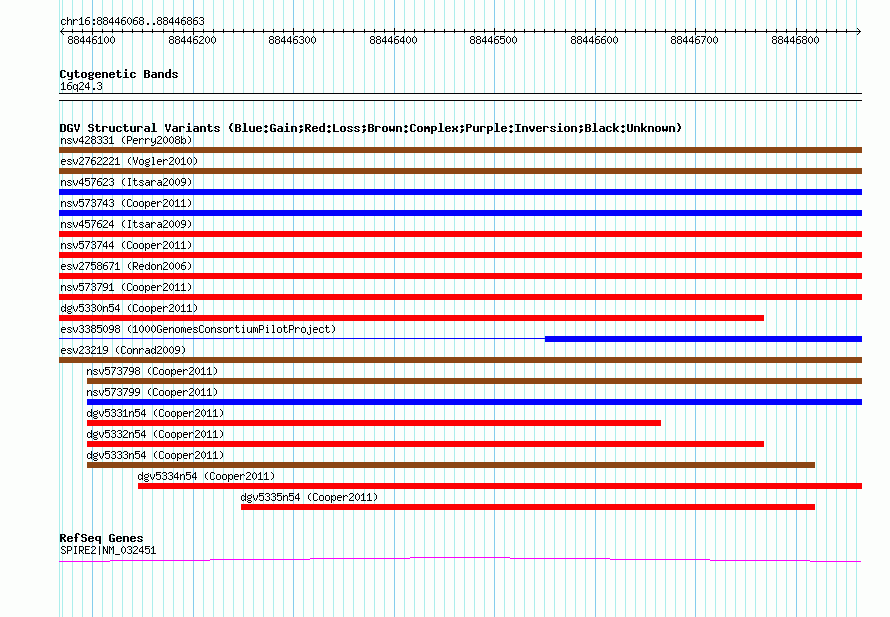Click ruler position 88446600
Image resolution: width=890 pixels, height=617 pixels.
coord(594,40)
